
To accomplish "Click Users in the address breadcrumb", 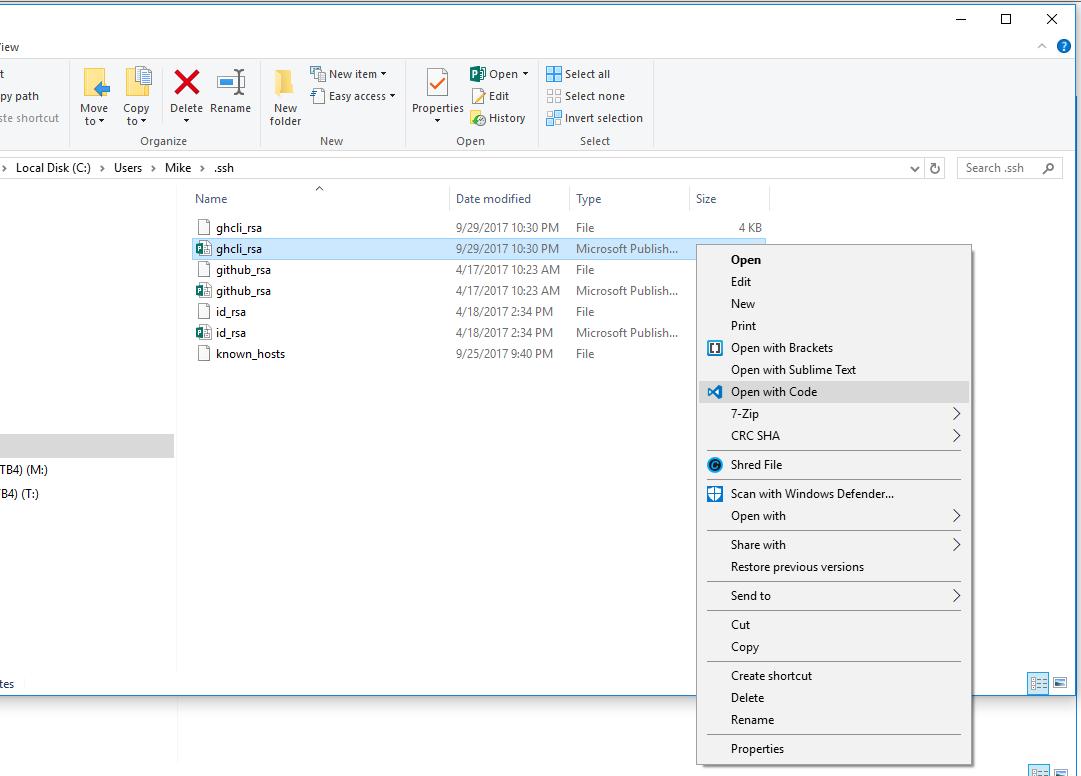I will pos(128,168).
